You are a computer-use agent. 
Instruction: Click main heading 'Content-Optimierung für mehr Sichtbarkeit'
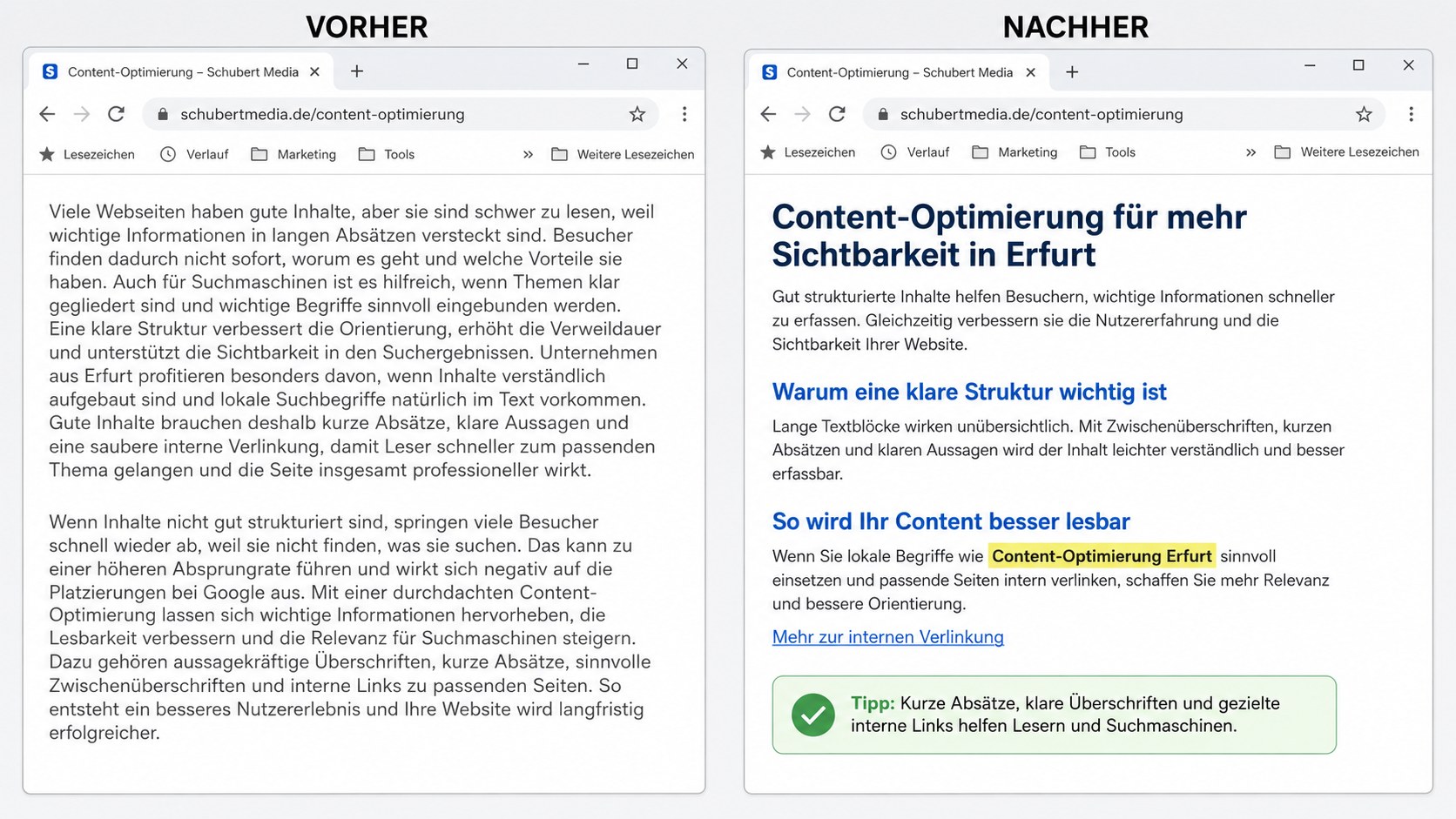1009,236
